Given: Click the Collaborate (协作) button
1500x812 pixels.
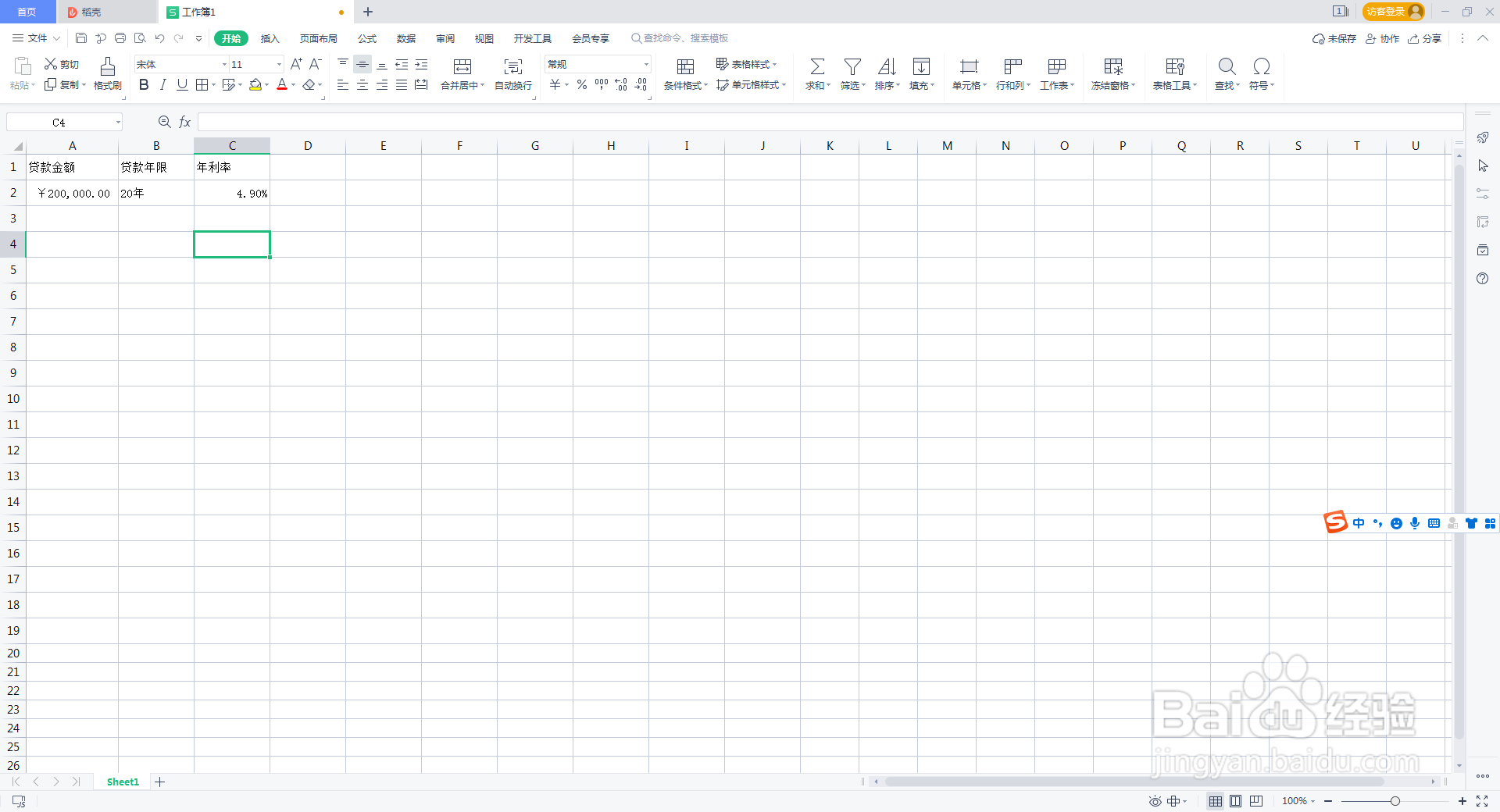Looking at the screenshot, I should 1382,38.
